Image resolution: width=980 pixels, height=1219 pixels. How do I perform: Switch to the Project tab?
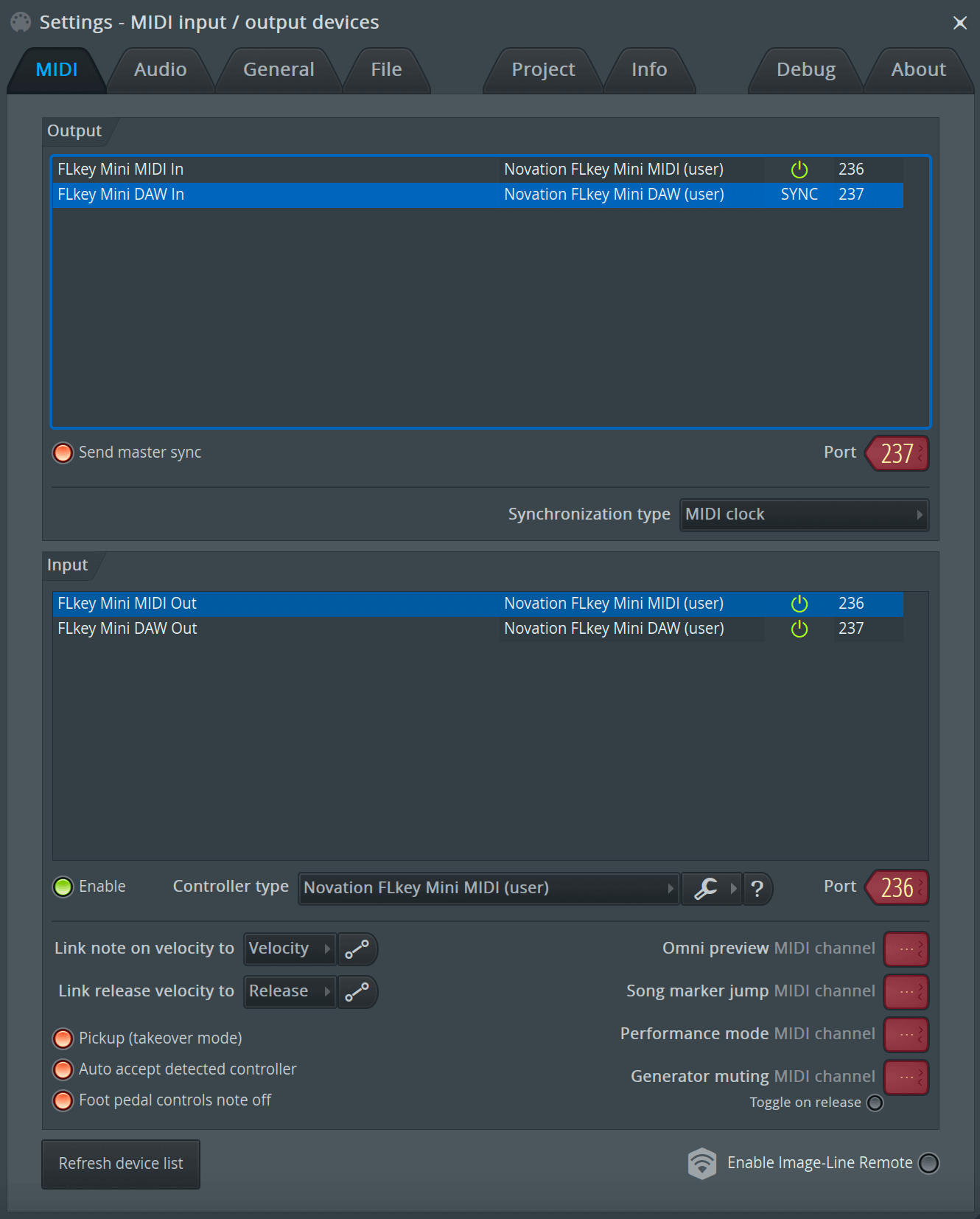point(543,70)
